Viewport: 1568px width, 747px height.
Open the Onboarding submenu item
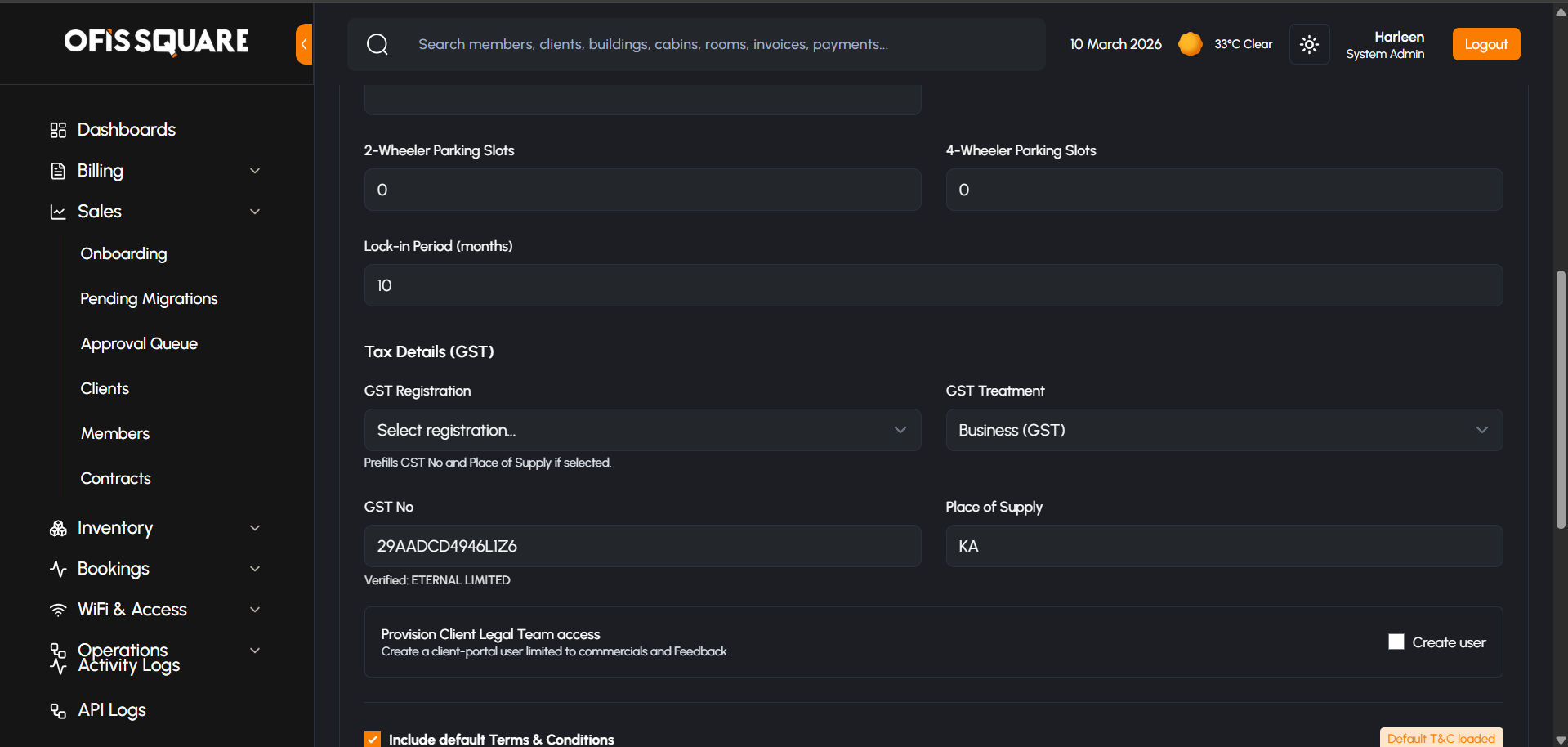pos(123,254)
